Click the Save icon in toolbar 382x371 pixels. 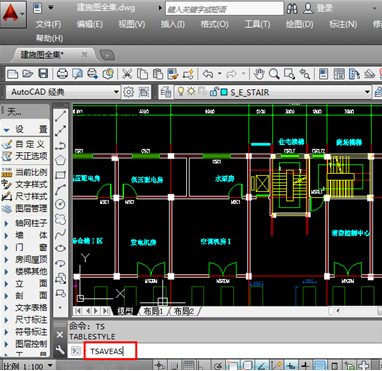43,73
